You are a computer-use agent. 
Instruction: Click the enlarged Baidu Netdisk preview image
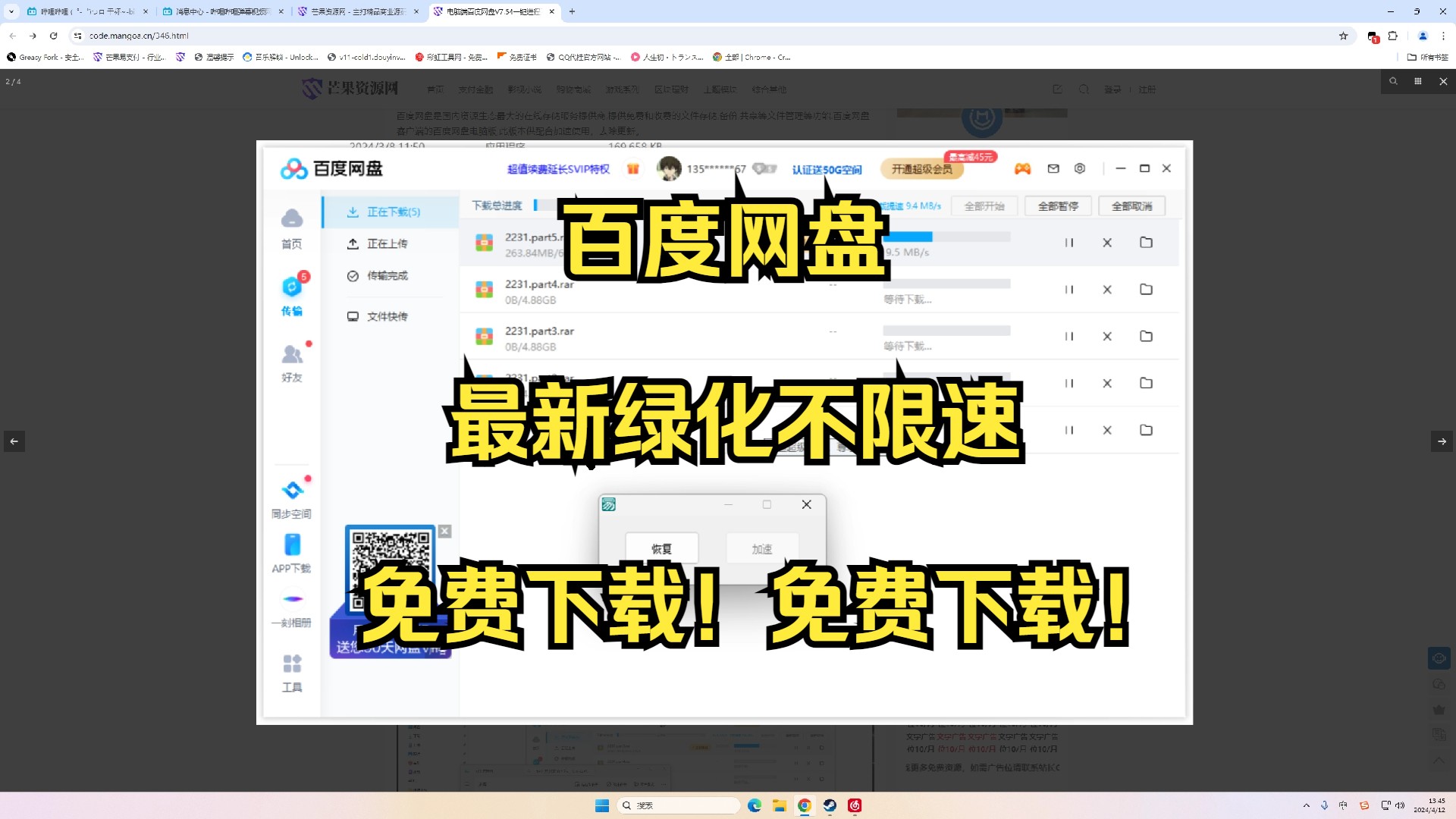[x=724, y=432]
